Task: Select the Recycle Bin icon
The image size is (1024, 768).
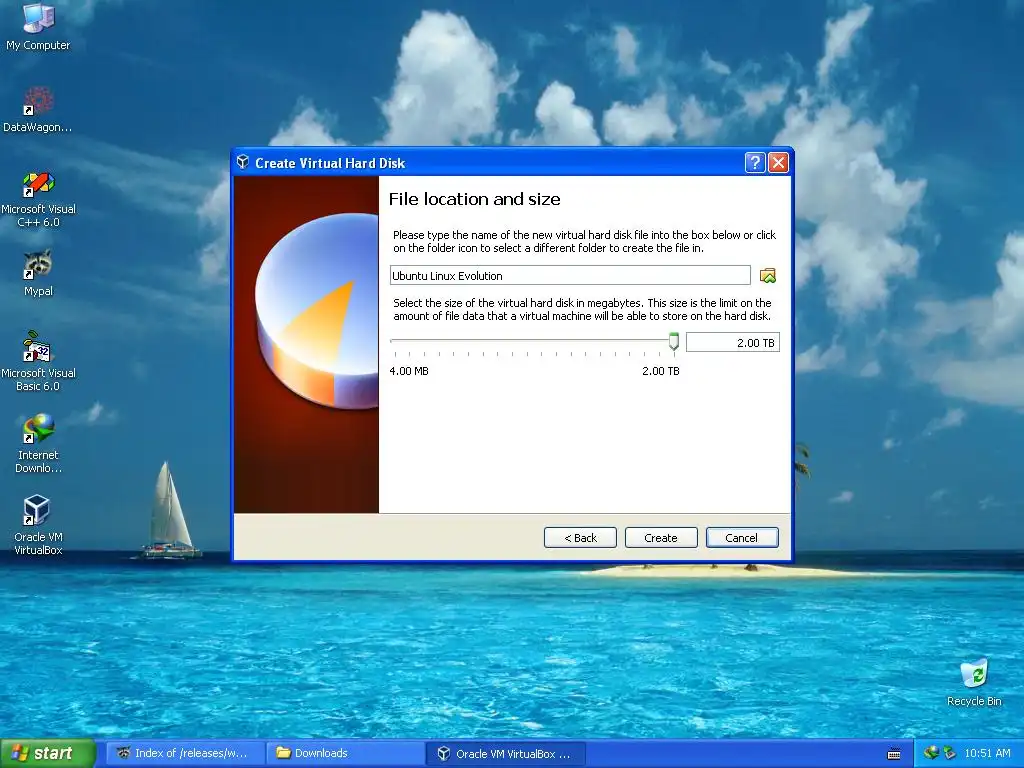Action: (x=974, y=682)
